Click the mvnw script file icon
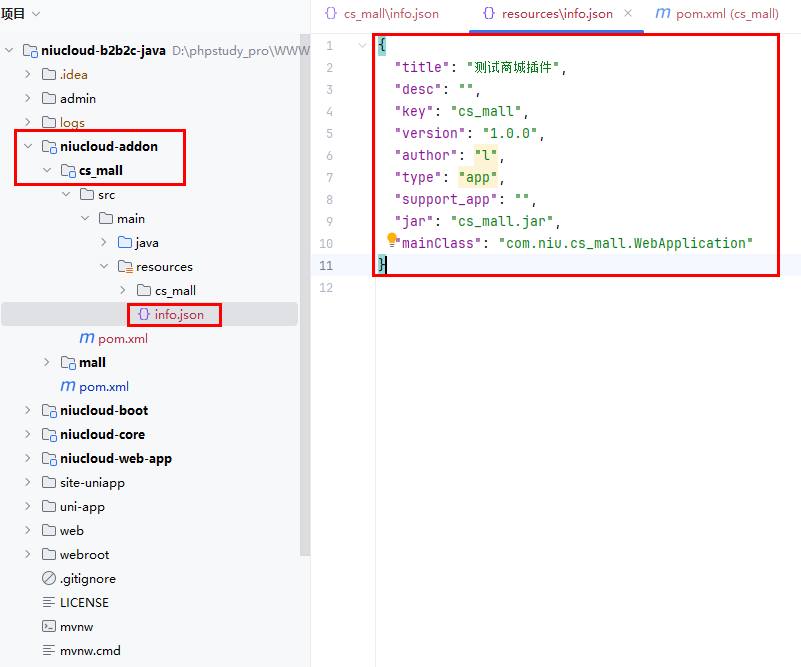This screenshot has height=667, width=801. [x=49, y=627]
